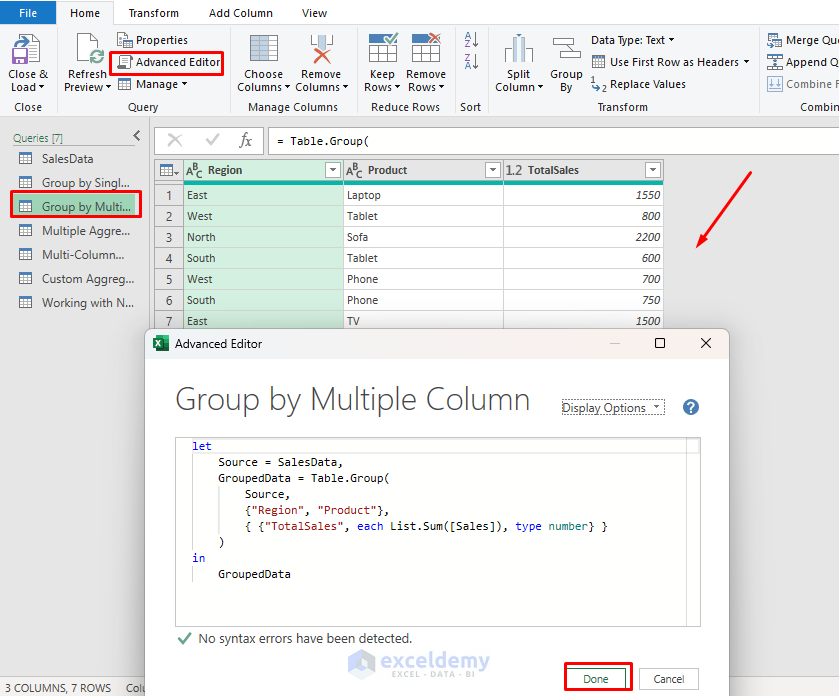This screenshot has height=696, width=839.
Task: Select the SalesData query in the list
Action: (x=67, y=159)
